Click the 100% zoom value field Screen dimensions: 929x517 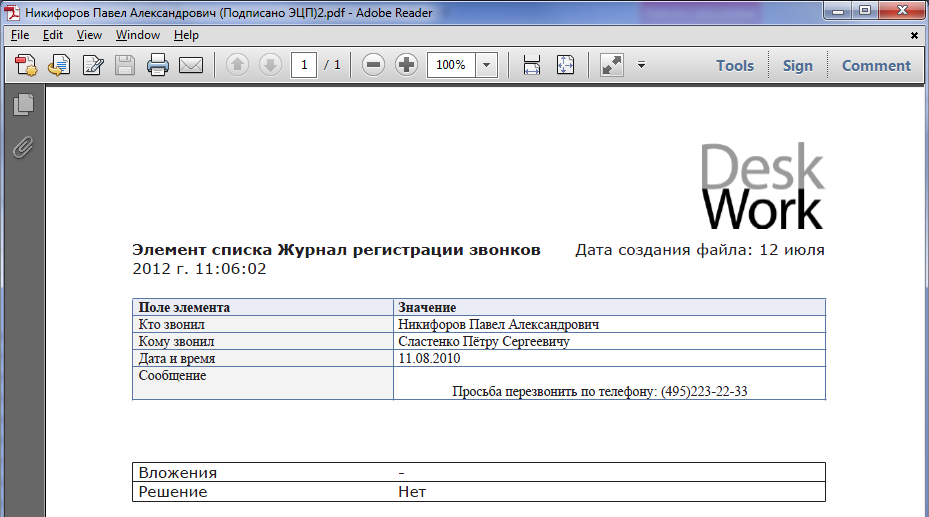(451, 65)
